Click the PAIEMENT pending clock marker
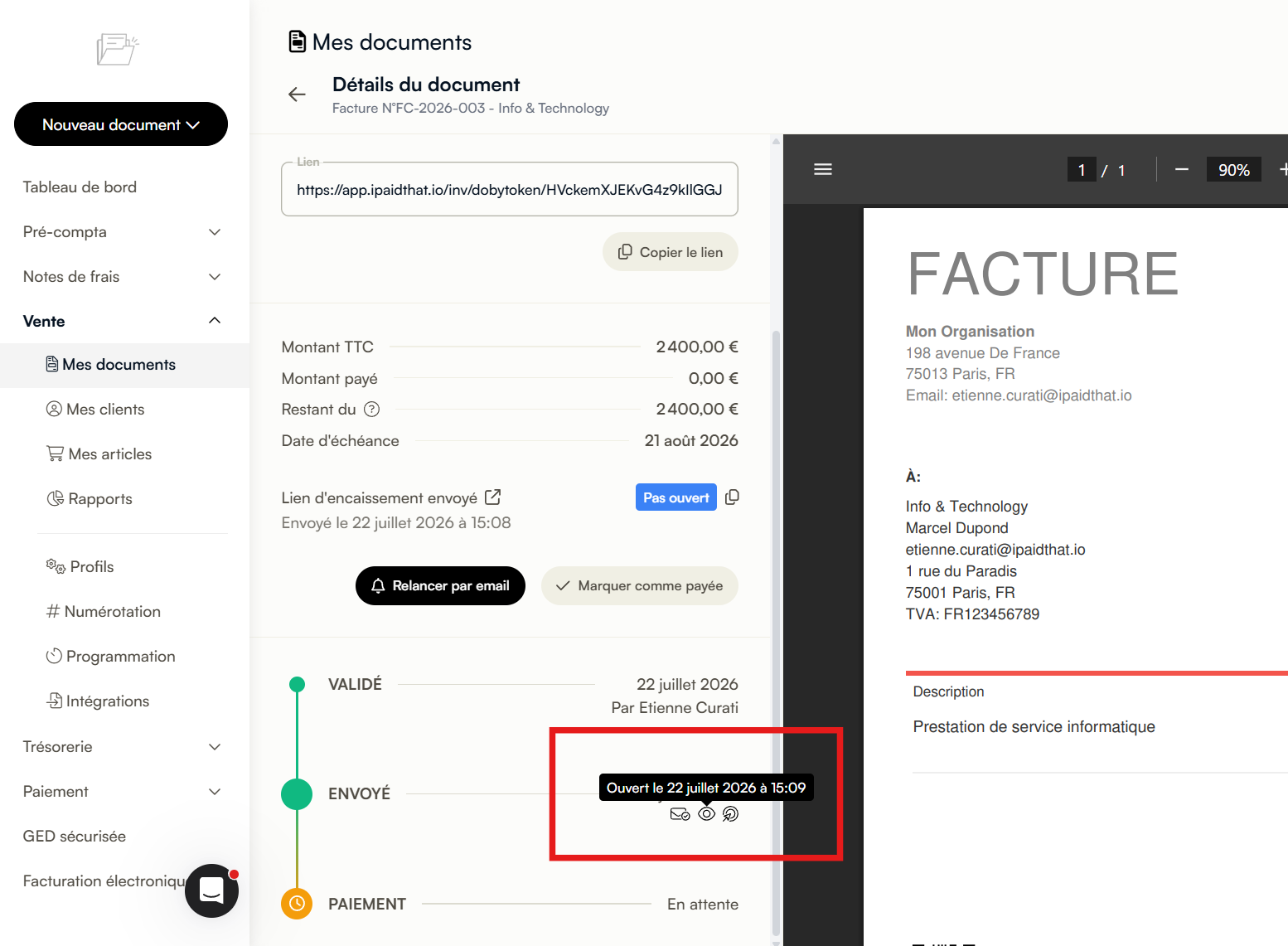1288x946 pixels. pos(297,904)
